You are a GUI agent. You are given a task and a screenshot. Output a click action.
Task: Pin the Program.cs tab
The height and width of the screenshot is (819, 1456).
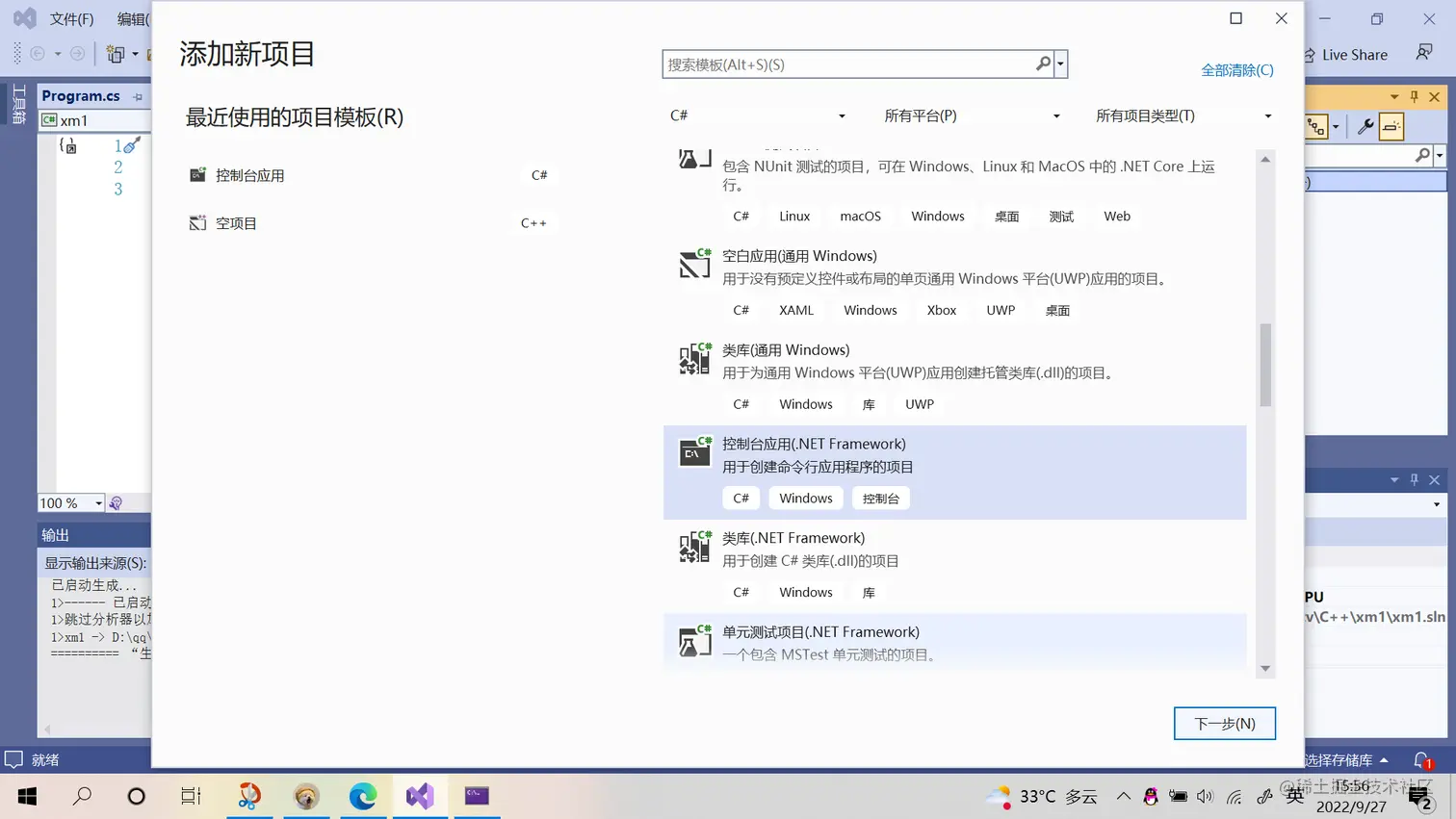[x=138, y=97]
